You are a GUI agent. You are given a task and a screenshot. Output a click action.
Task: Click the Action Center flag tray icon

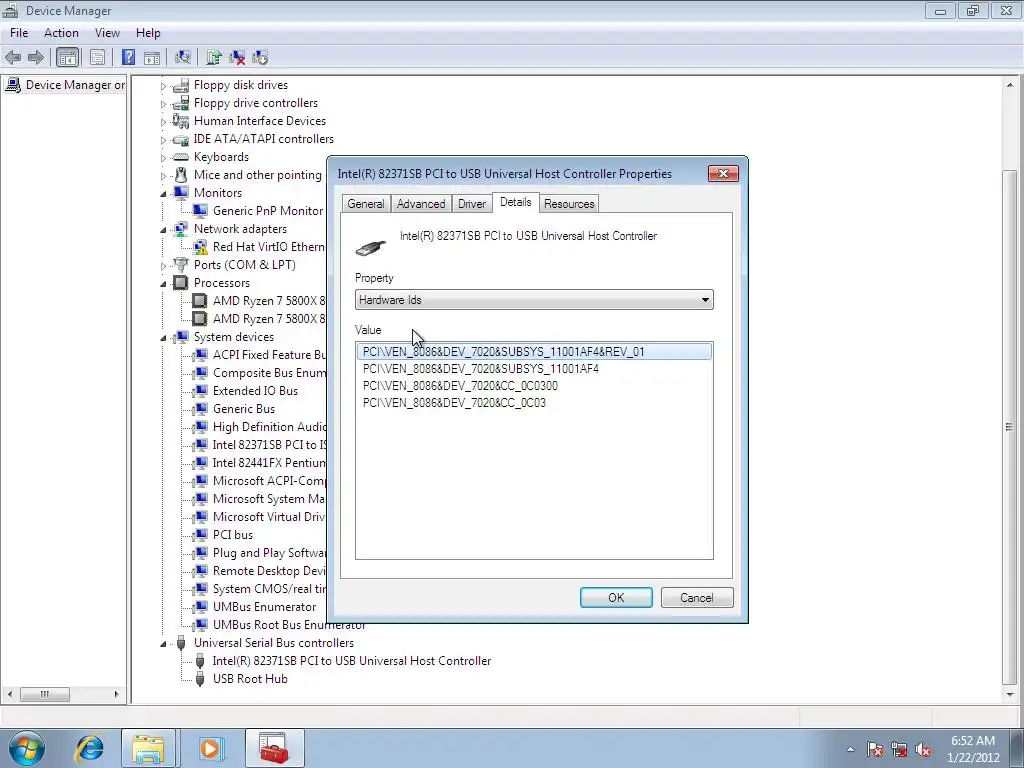point(875,749)
